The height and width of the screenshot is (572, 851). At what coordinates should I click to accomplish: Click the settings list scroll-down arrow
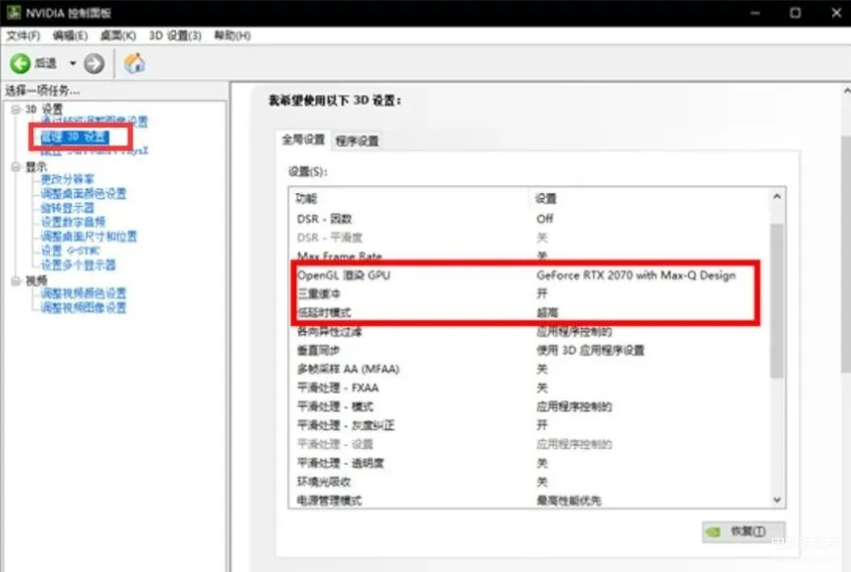click(x=777, y=500)
